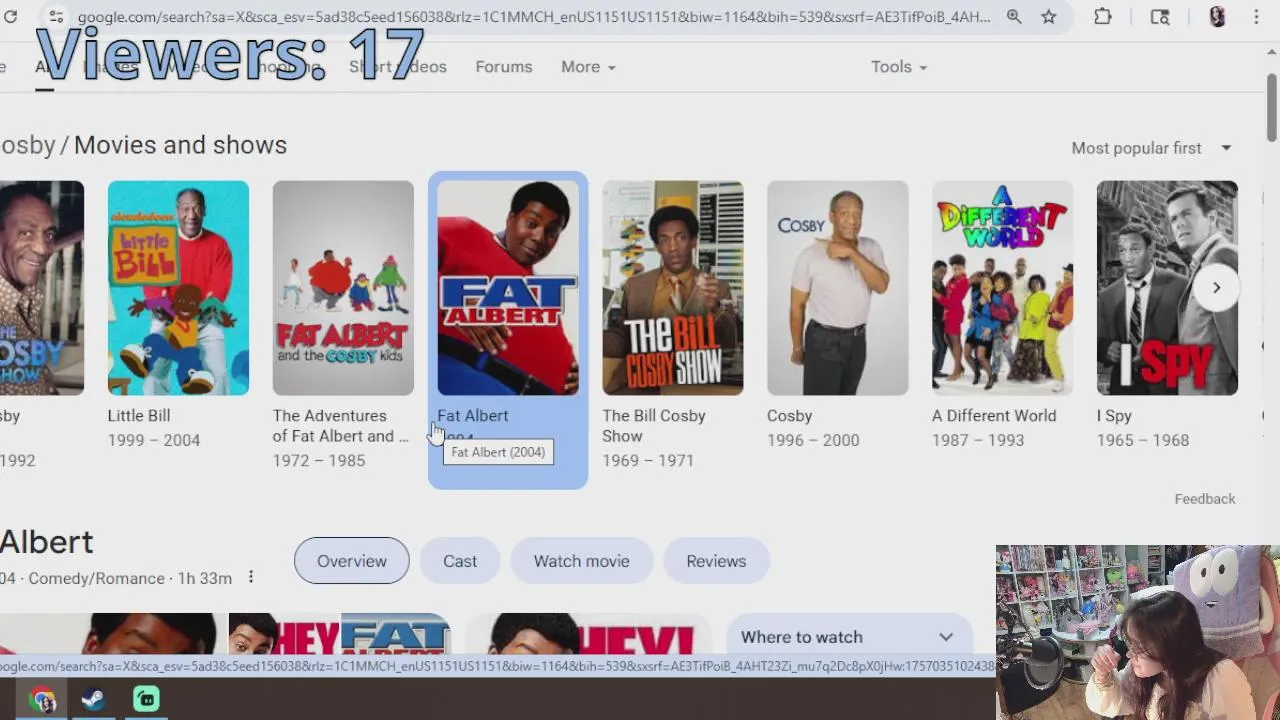
Task: Open site information icon in address bar
Action: click(x=56, y=17)
